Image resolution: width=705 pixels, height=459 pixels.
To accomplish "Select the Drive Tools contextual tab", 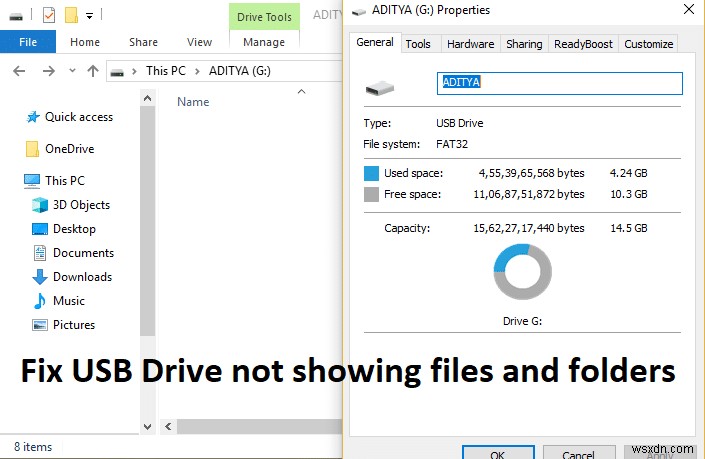I will coord(264,17).
